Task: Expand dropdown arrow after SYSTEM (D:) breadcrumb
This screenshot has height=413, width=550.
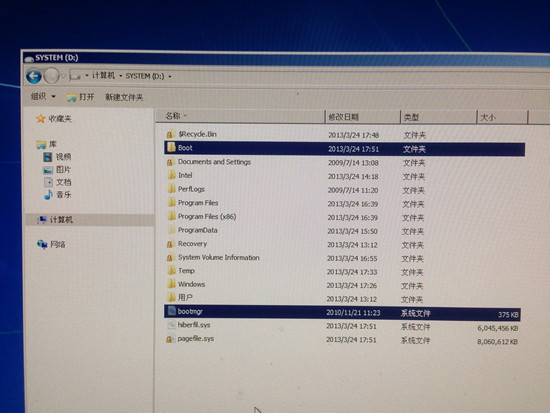Action: point(170,76)
